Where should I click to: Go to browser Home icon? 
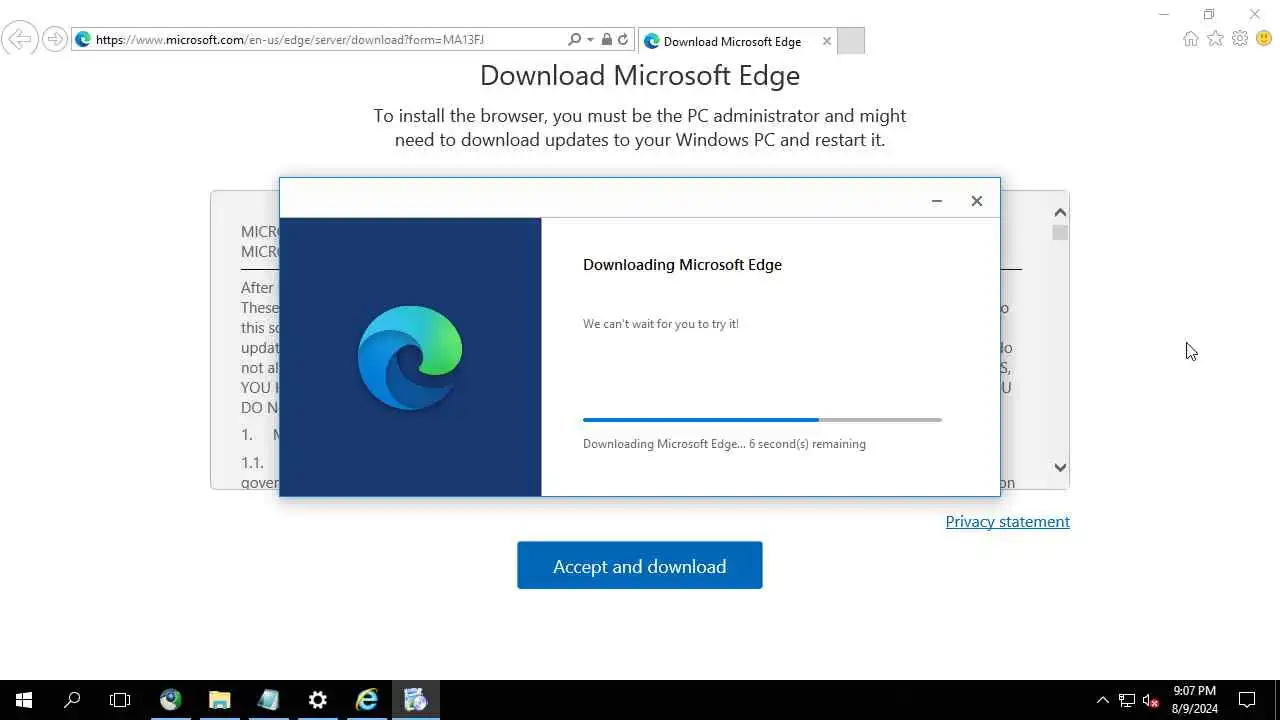tap(1190, 39)
